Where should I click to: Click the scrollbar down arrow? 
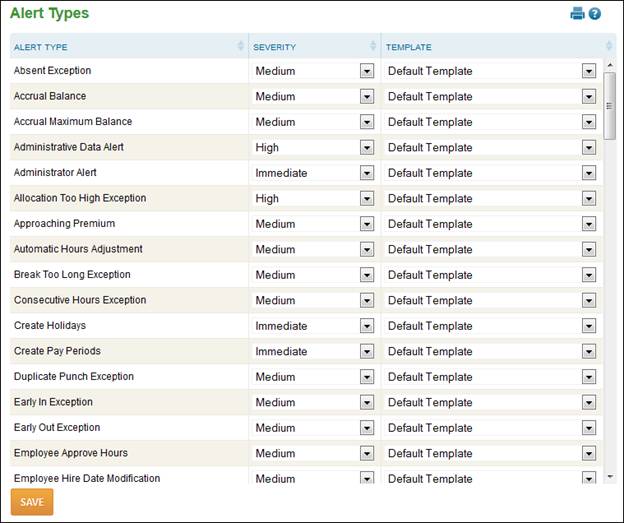(x=610, y=476)
